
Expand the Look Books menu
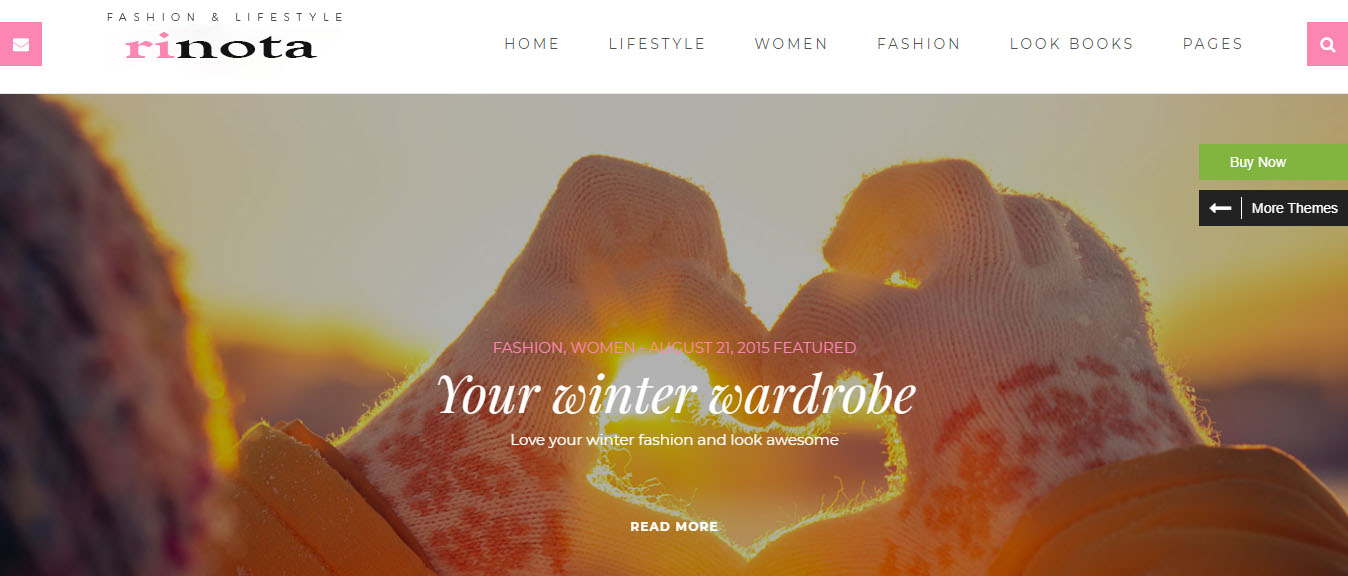click(x=1071, y=44)
